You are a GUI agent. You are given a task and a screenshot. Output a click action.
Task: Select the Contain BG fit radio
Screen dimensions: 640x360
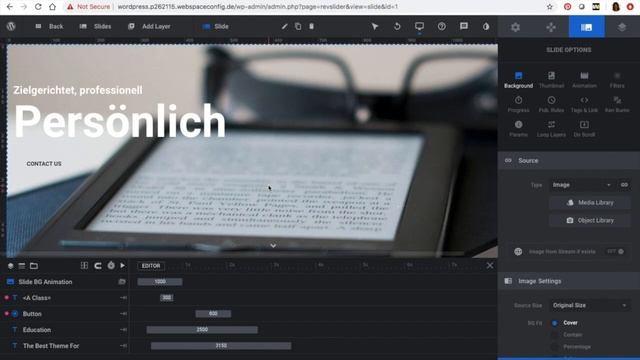(x=555, y=335)
